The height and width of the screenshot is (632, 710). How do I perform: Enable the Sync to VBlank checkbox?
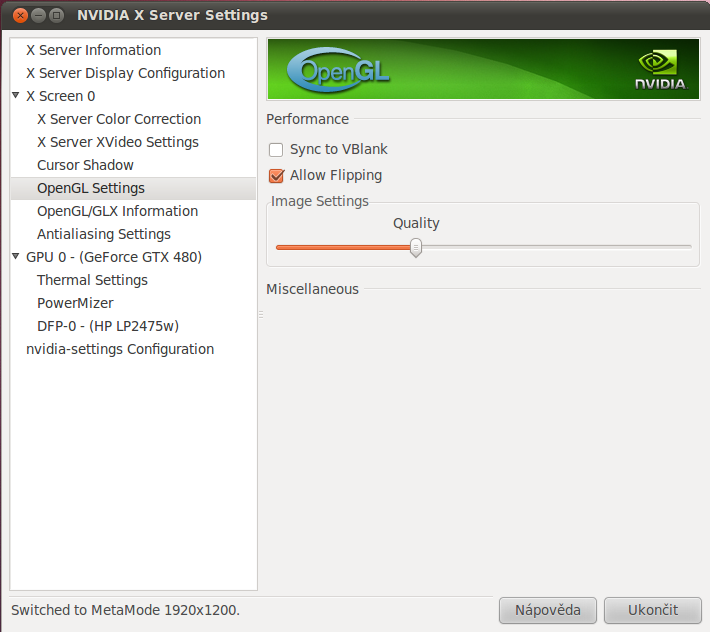coord(276,149)
